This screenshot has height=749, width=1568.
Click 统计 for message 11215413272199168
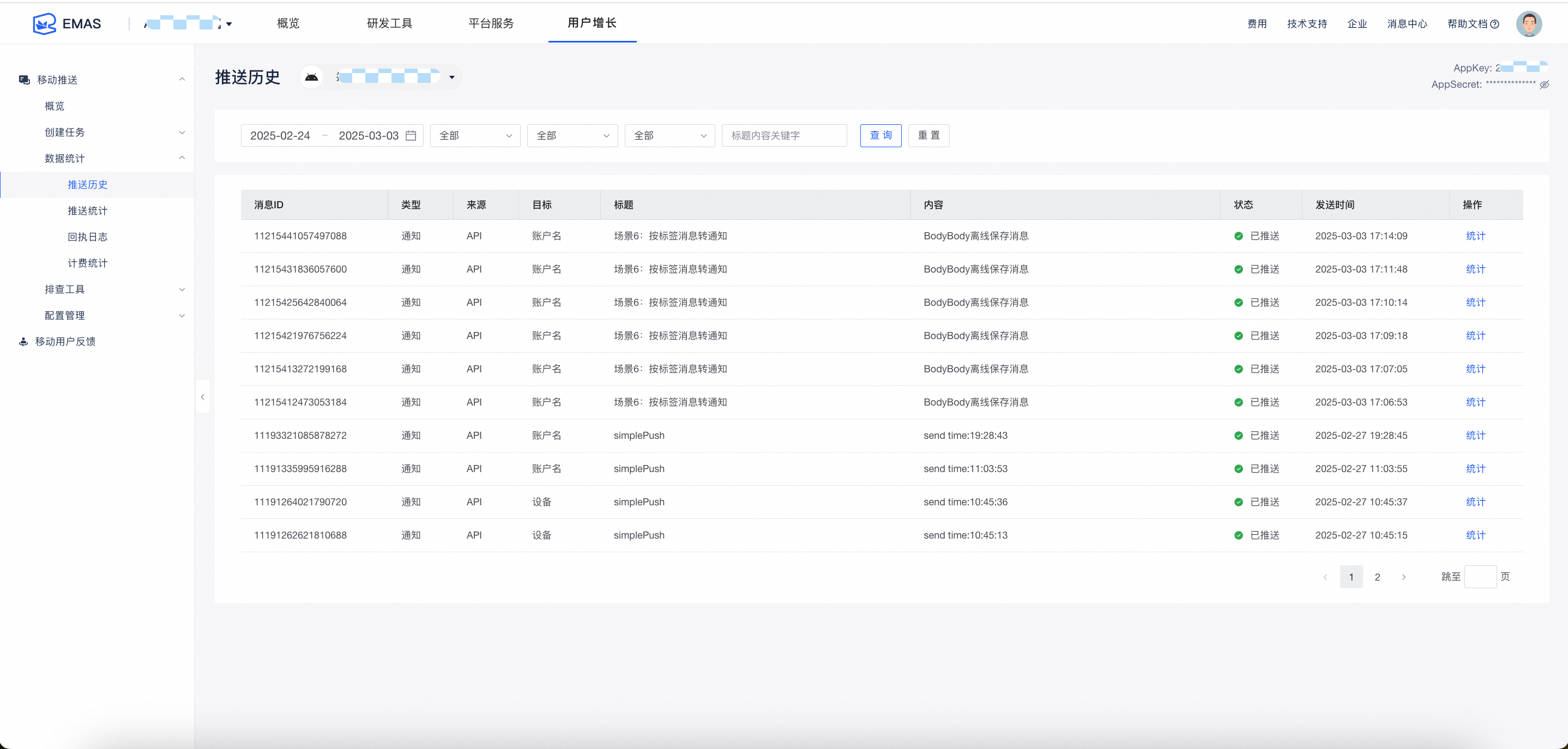click(x=1475, y=369)
